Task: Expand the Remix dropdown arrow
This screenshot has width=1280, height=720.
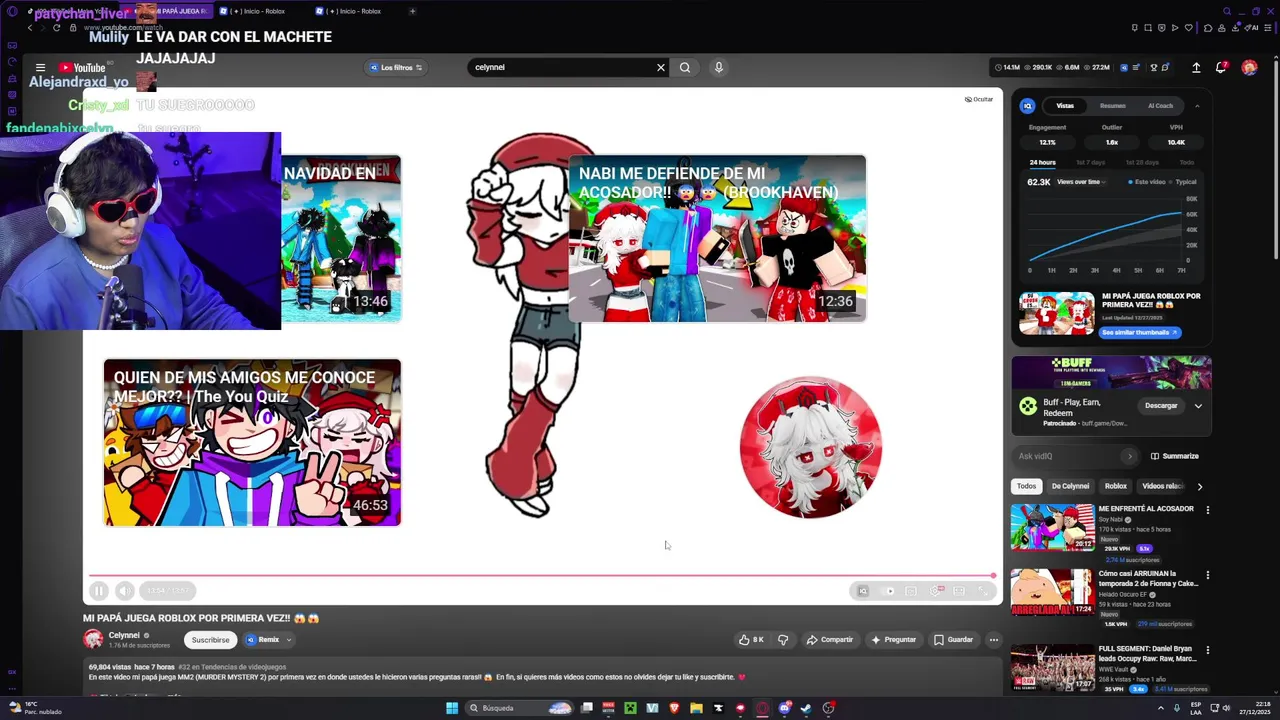Action: tap(289, 640)
